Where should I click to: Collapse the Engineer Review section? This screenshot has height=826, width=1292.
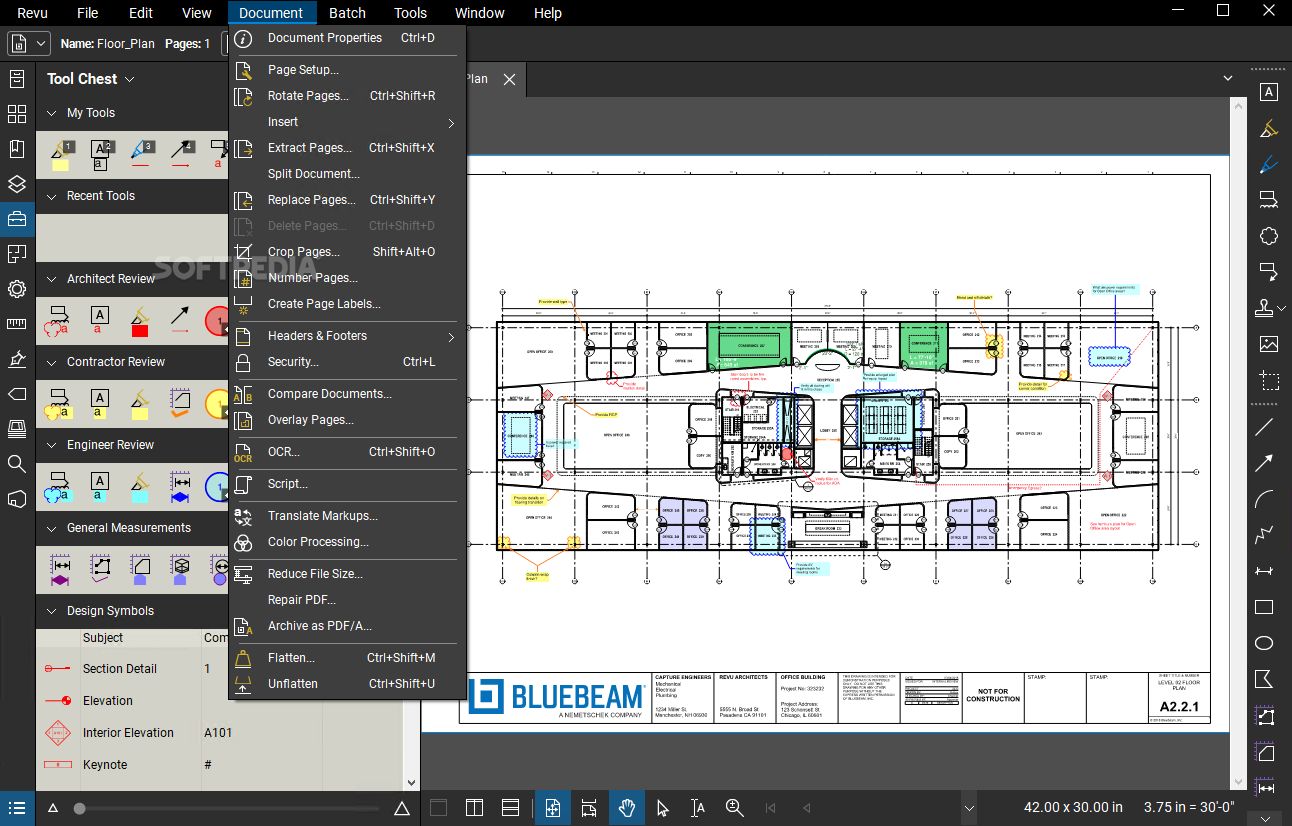tap(51, 445)
